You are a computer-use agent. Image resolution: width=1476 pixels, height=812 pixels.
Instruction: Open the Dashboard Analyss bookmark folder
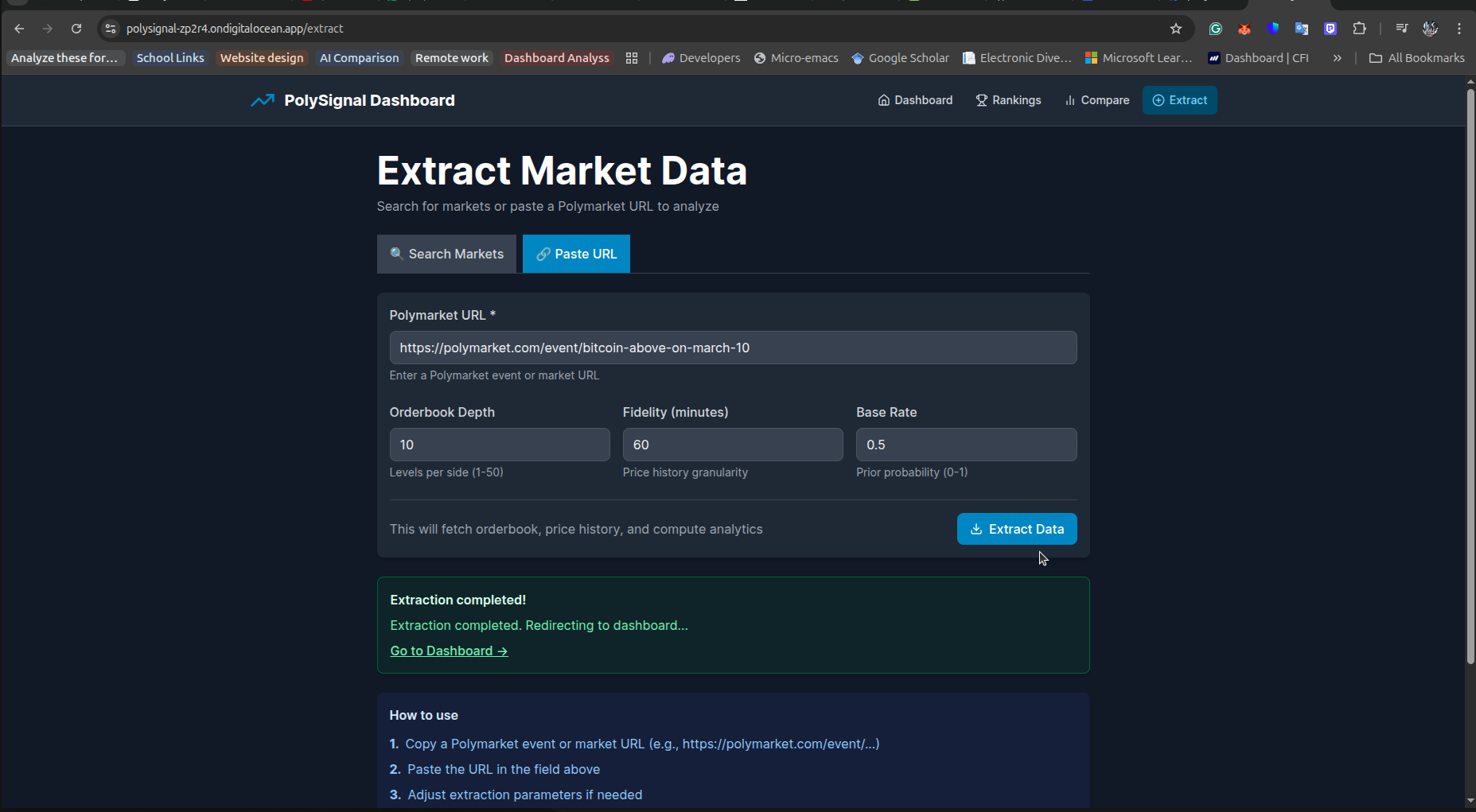[556, 58]
